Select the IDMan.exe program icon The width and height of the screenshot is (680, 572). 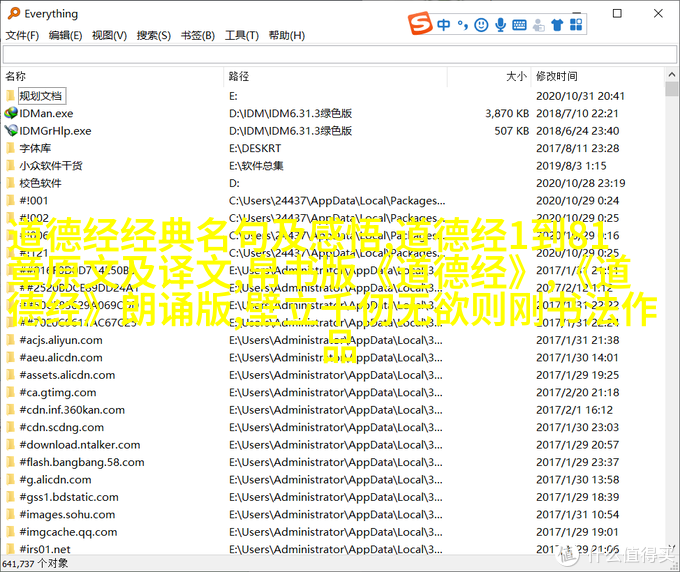click(11, 113)
